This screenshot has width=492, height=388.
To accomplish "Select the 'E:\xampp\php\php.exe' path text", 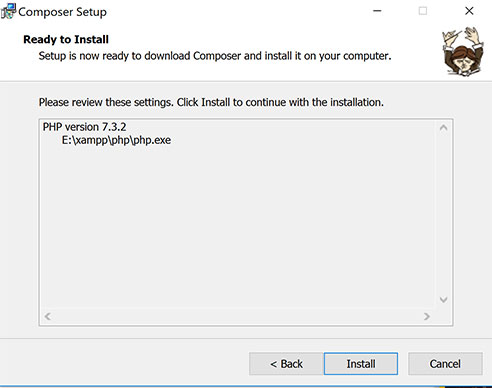I will 116,140.
